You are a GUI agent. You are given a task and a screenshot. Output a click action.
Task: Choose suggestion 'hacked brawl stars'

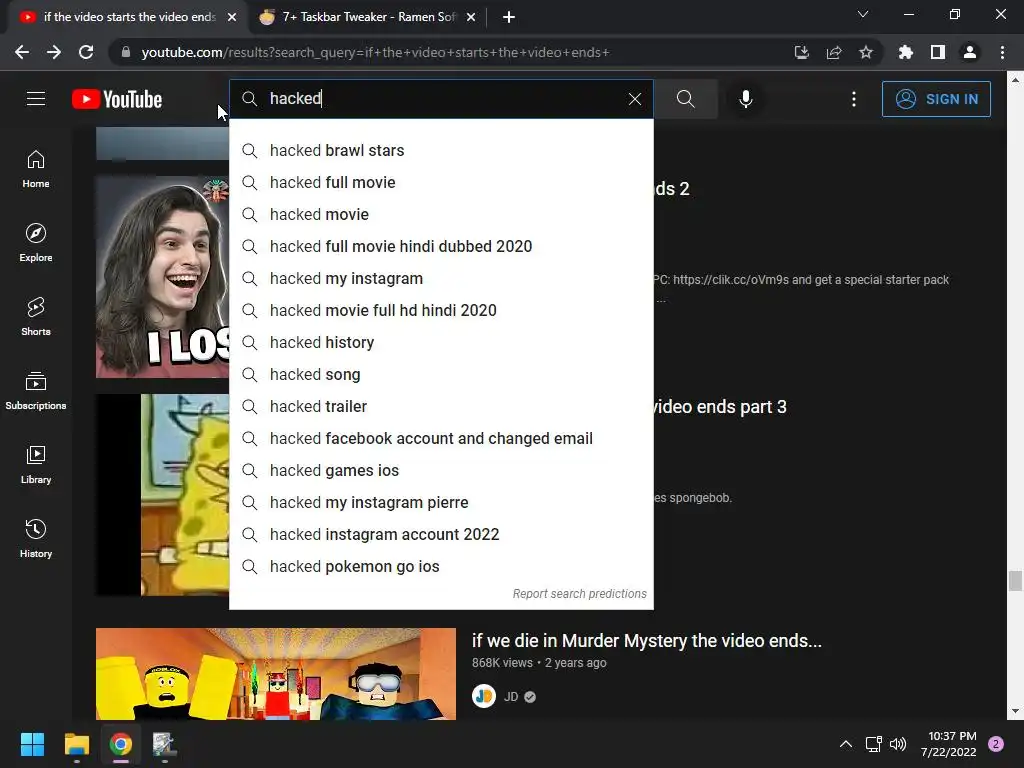point(441,150)
